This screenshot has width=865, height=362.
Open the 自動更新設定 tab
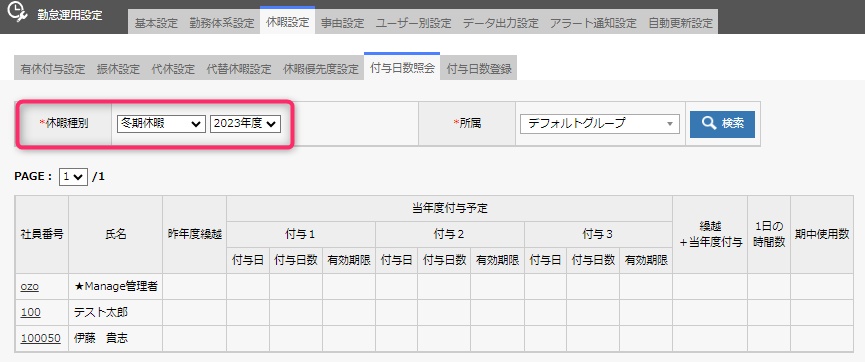pos(681,23)
